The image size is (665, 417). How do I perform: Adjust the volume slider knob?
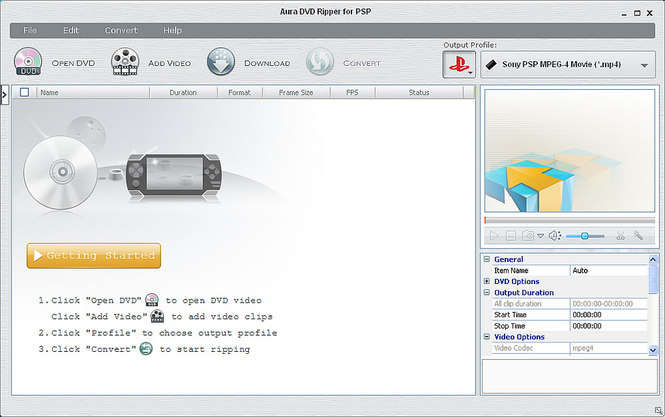click(584, 236)
